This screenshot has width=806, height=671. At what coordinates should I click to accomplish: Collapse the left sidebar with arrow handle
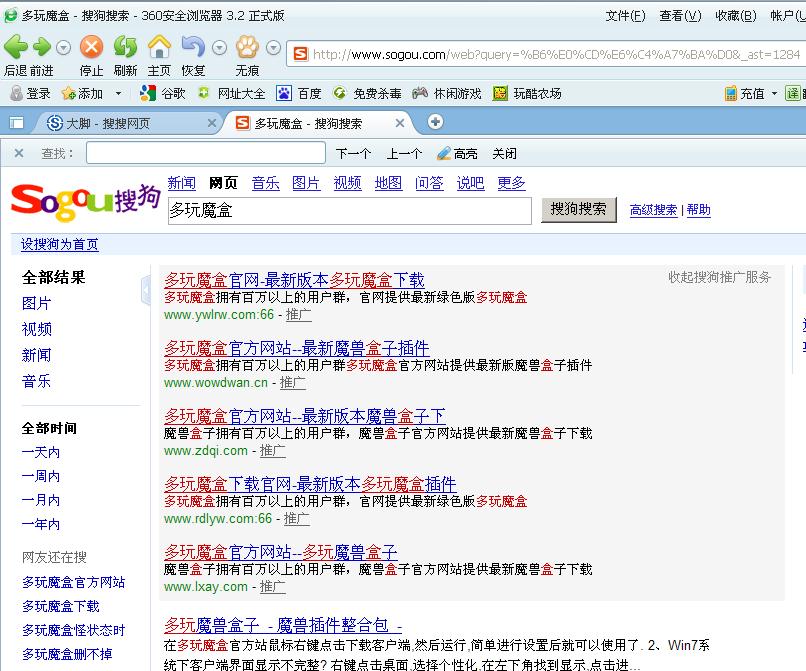pos(145,291)
